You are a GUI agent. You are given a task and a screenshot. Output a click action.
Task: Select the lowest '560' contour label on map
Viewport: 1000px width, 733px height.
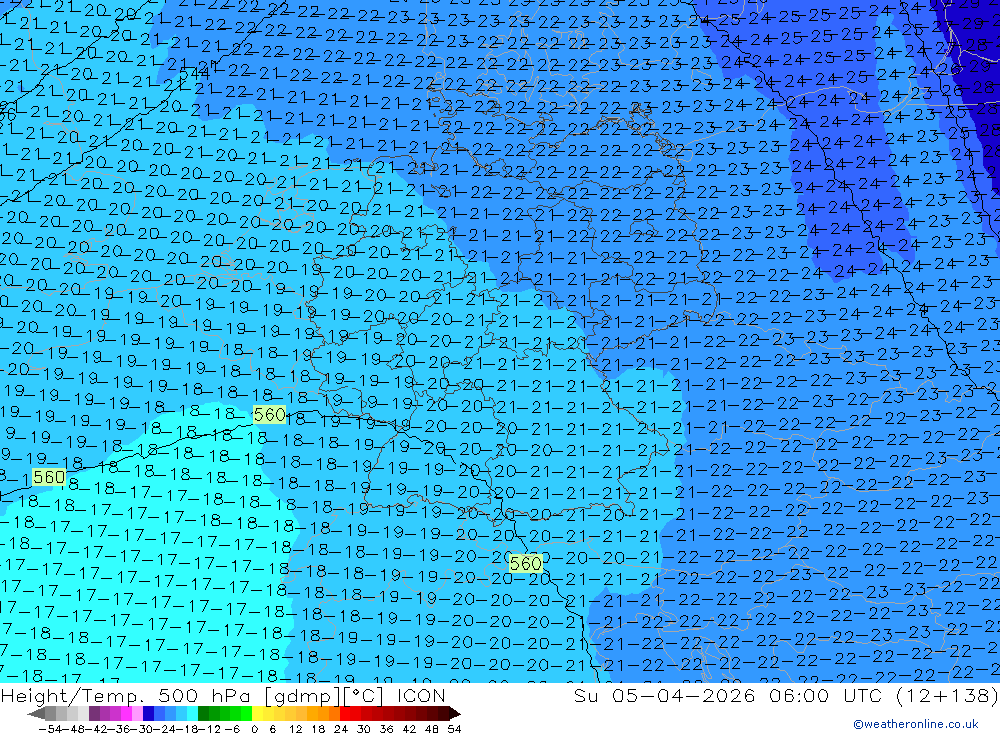pyautogui.click(x=526, y=564)
